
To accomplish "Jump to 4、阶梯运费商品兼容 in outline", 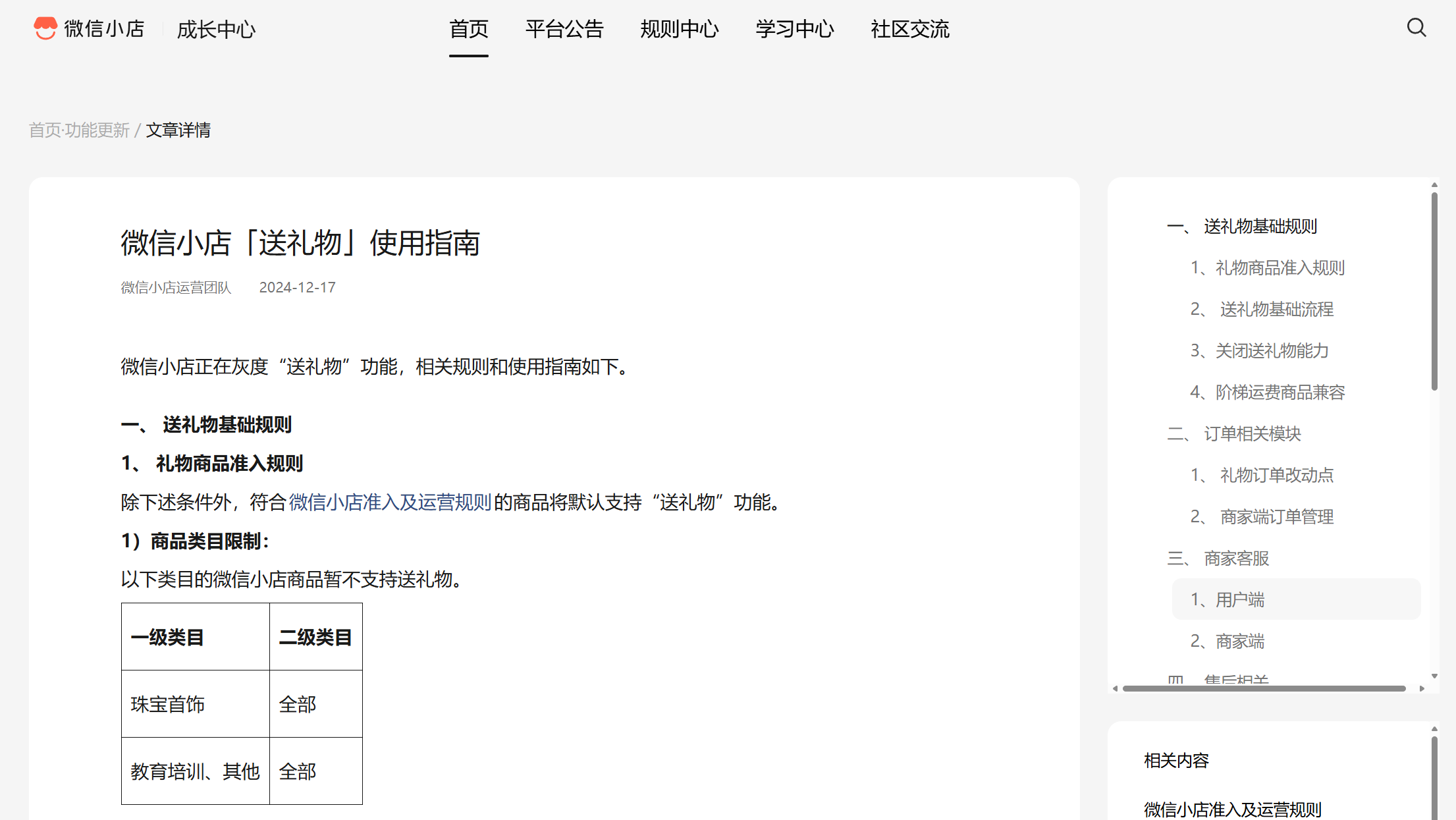I will [x=1268, y=393].
